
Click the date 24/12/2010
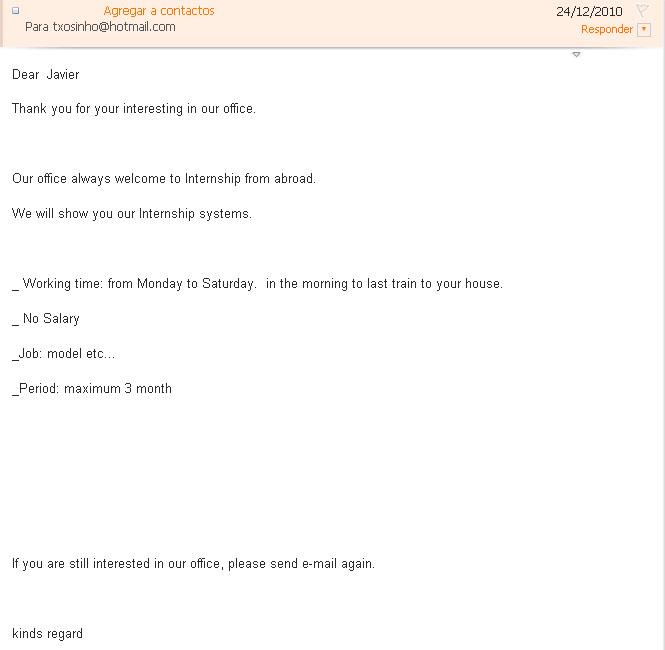click(x=589, y=12)
